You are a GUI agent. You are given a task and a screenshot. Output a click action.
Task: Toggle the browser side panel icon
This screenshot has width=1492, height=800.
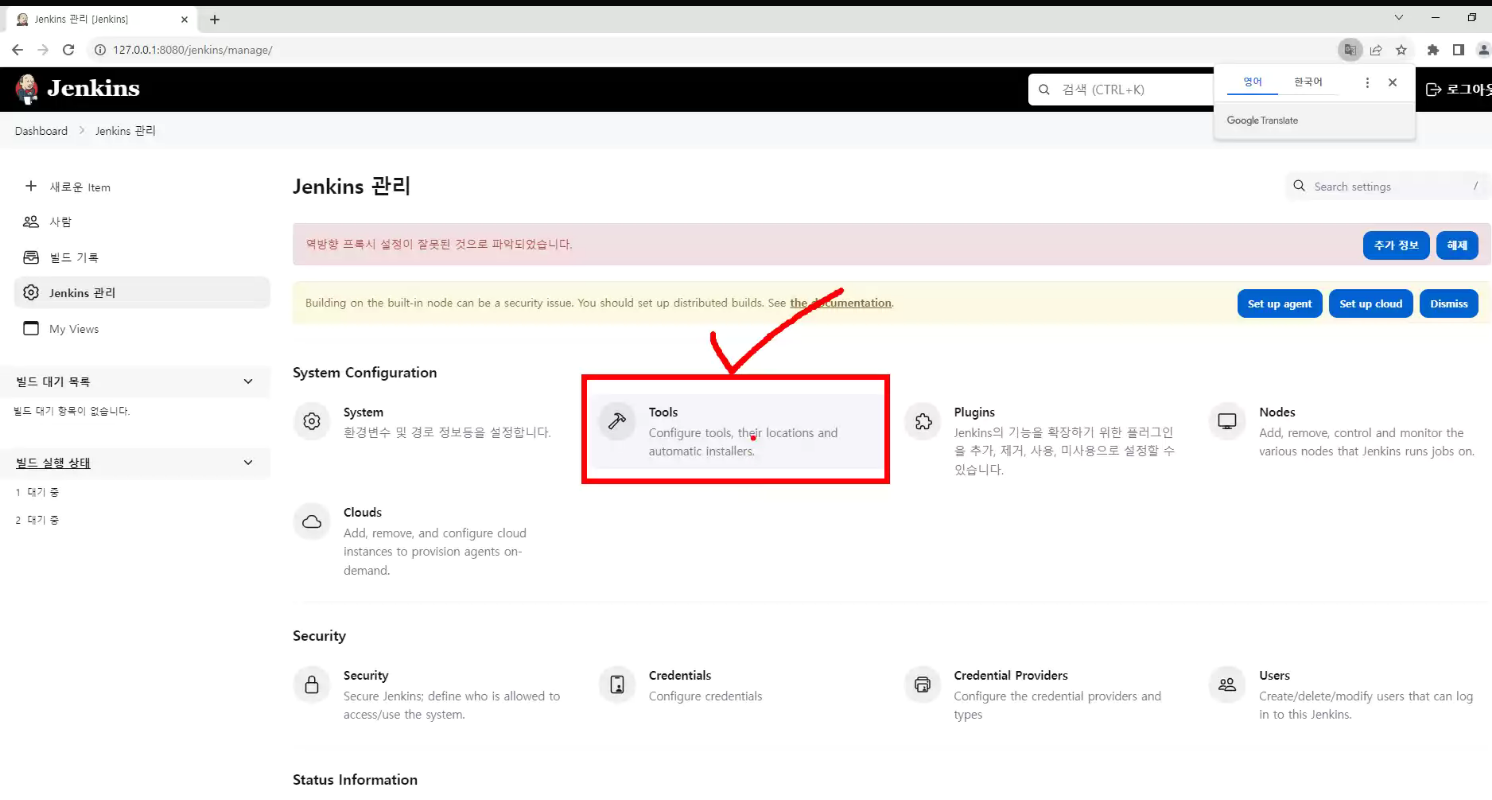1459,50
